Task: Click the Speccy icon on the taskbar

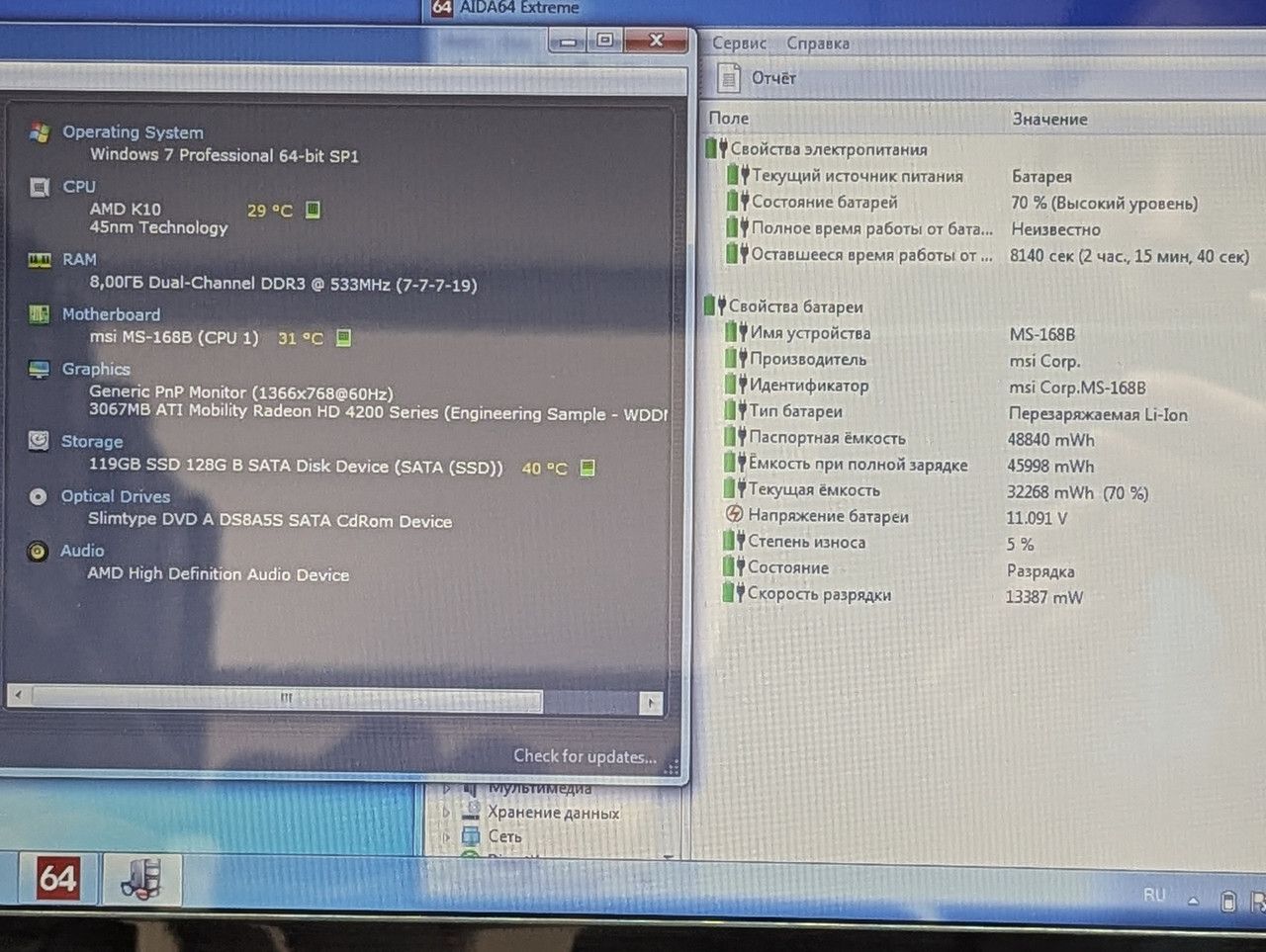Action: 142,879
